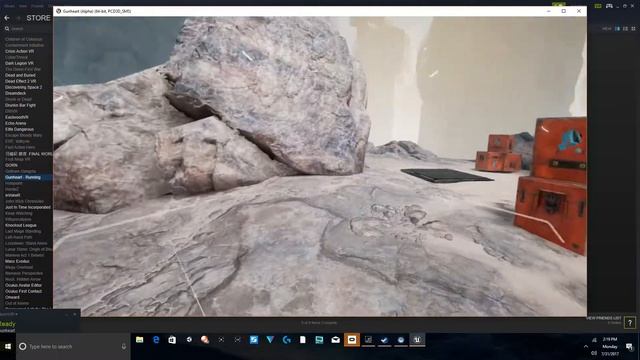This screenshot has width=640, height=360.
Task: Select Echo Arena in library list
Action: click(16, 123)
